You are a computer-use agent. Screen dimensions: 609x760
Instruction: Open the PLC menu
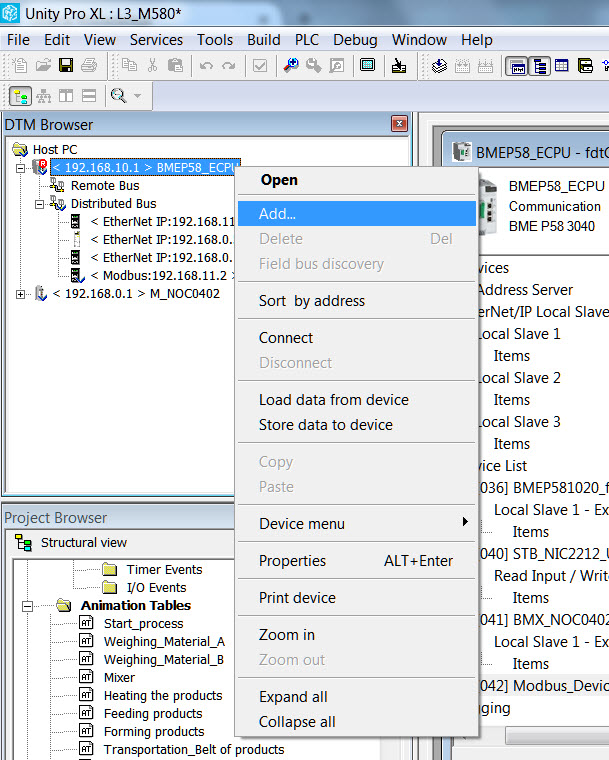(x=307, y=40)
